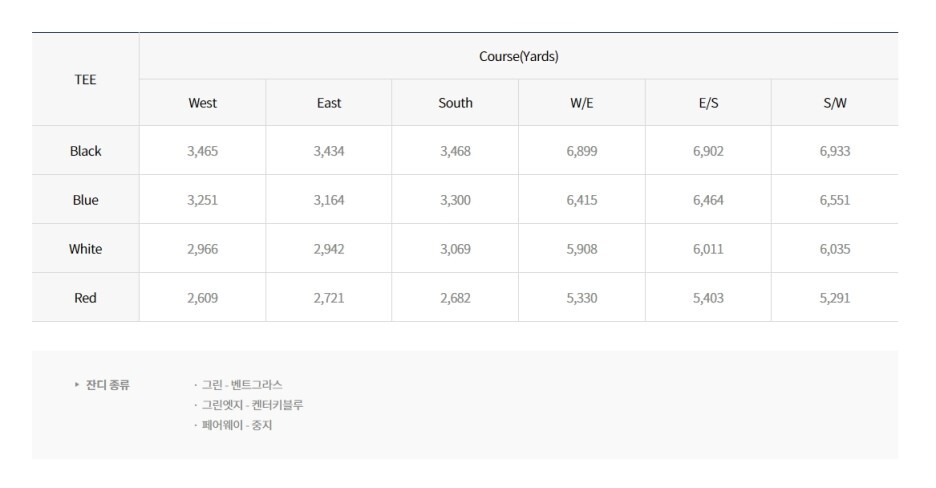Viewport: 936px width, 488px height.
Task: Click the 그린엣지 - 켄터키블루 line
Action: point(252,405)
